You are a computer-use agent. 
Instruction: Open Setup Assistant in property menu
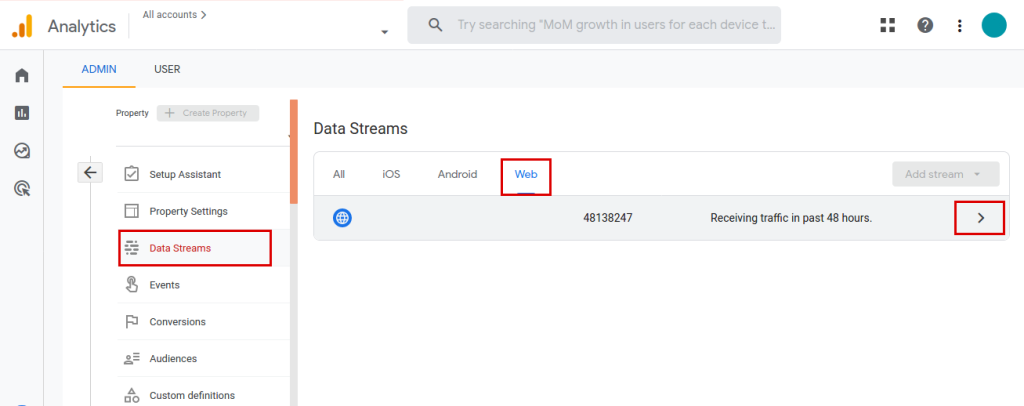point(185,174)
